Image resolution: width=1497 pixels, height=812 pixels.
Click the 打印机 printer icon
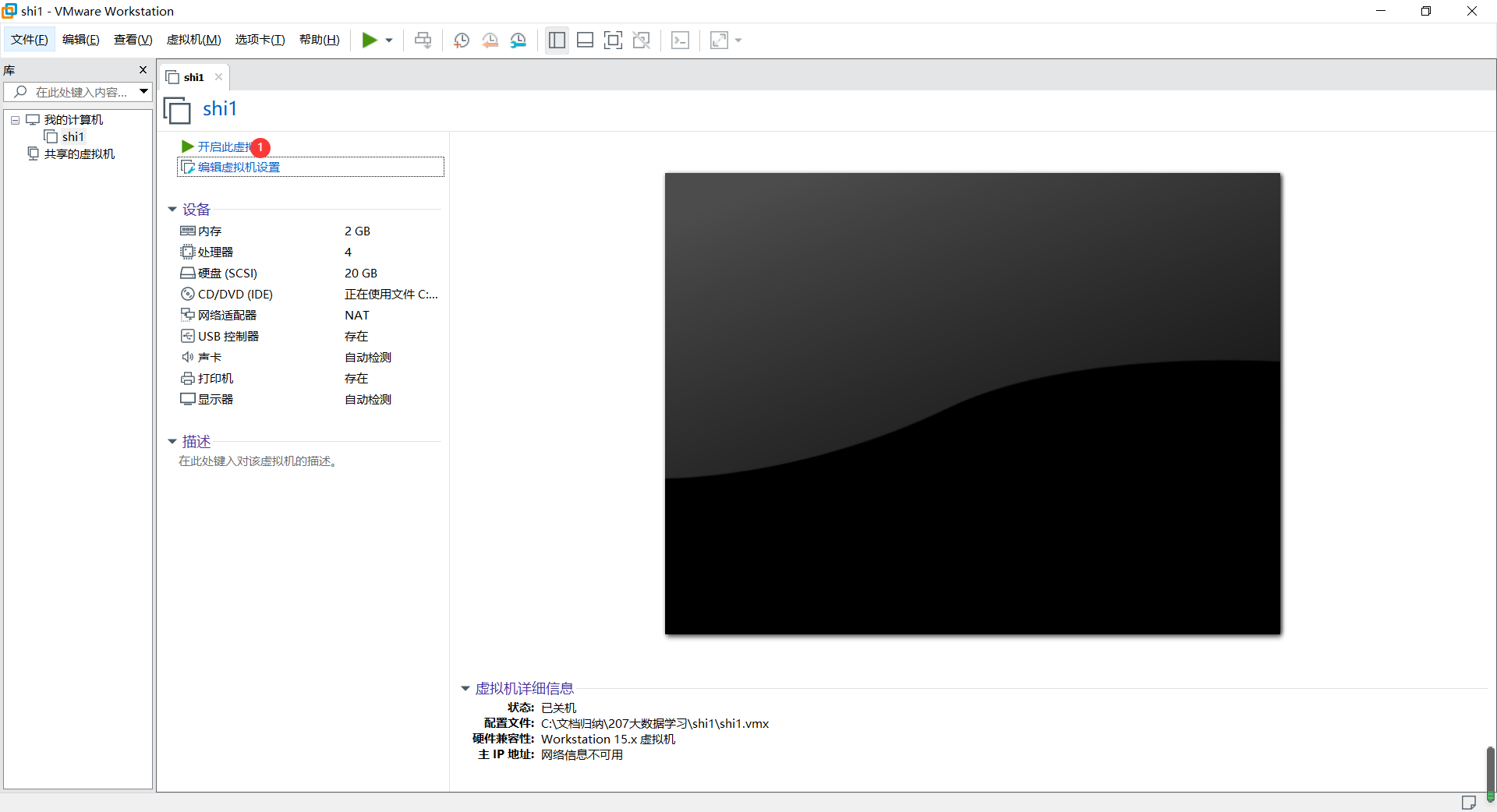click(187, 379)
